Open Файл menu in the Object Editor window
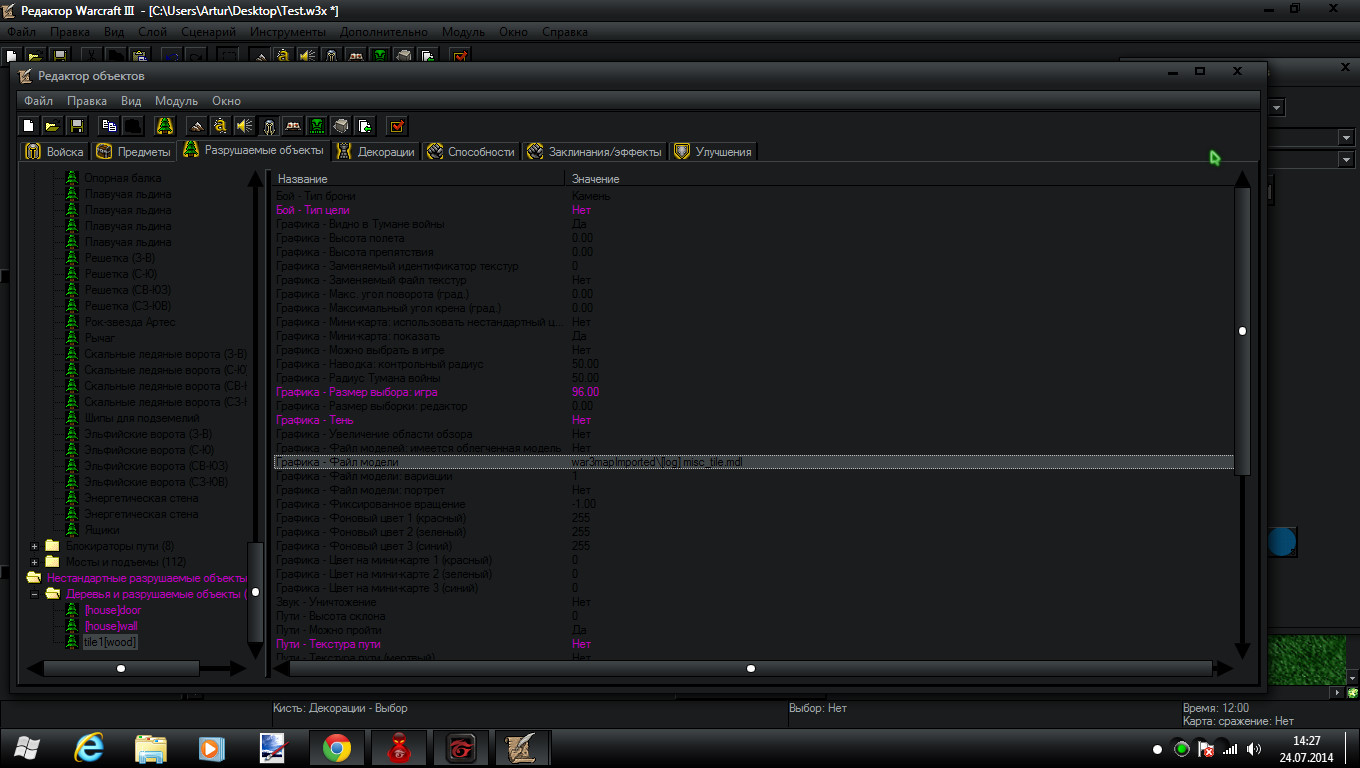Screen dimensions: 1360x768 pos(39,101)
